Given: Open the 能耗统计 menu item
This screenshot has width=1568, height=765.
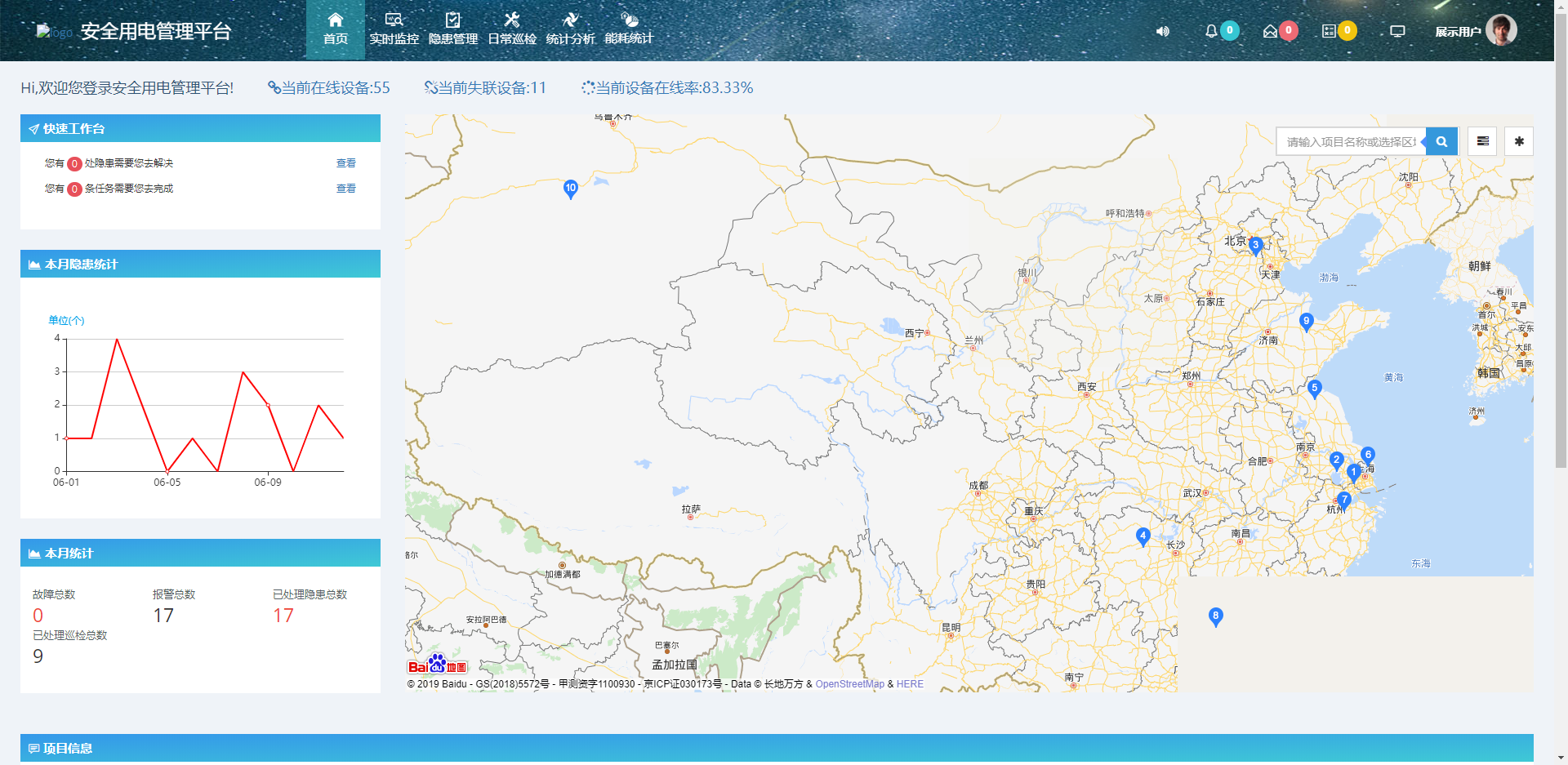Looking at the screenshot, I should (x=629, y=30).
